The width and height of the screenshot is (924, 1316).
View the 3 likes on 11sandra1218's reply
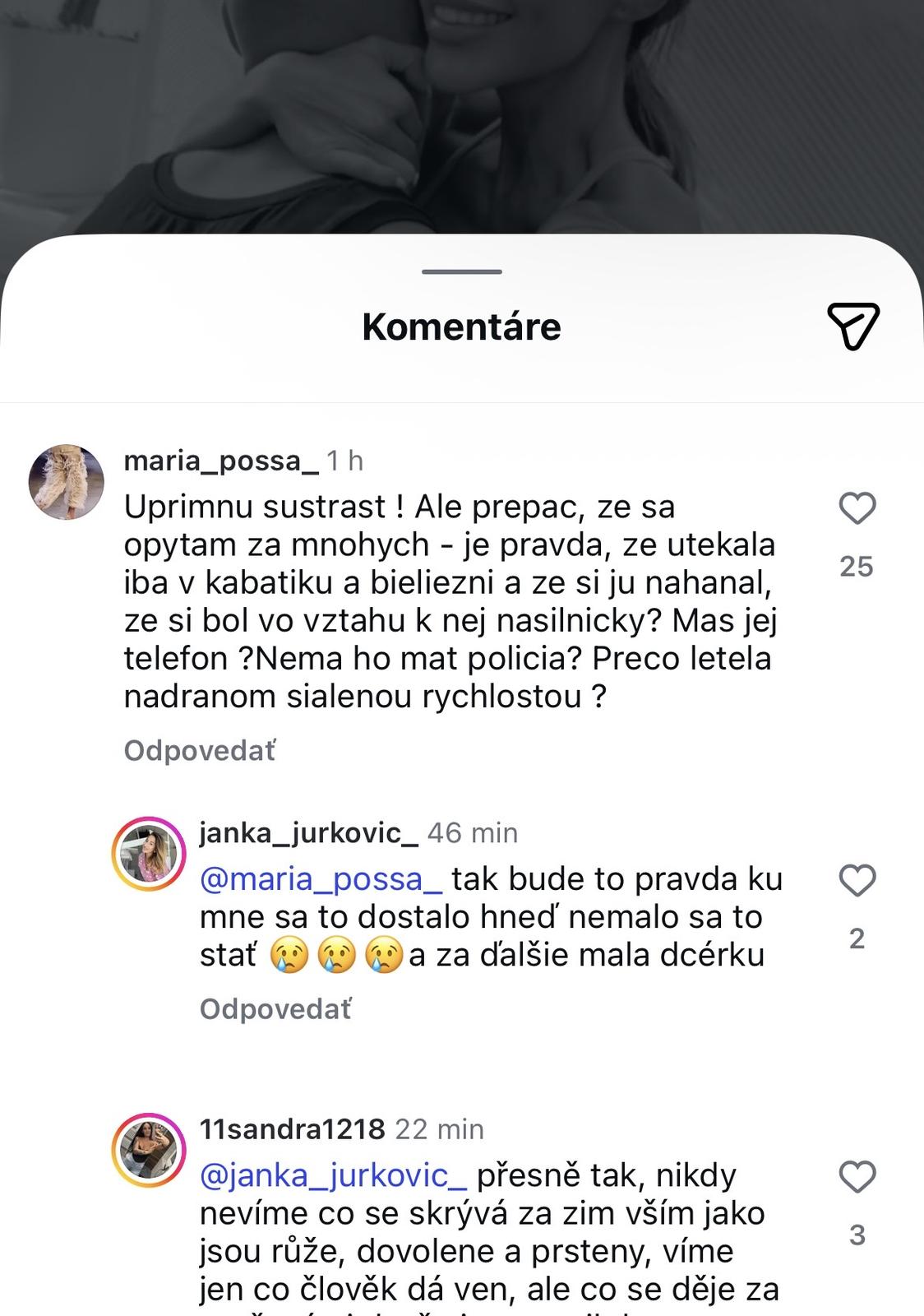857,1235
